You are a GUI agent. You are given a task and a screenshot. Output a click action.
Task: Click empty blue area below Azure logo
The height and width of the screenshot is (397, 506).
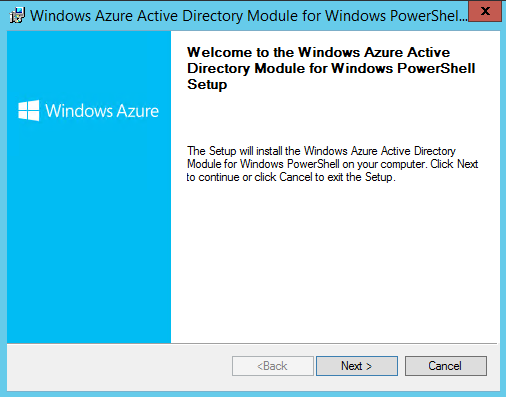tap(89, 233)
